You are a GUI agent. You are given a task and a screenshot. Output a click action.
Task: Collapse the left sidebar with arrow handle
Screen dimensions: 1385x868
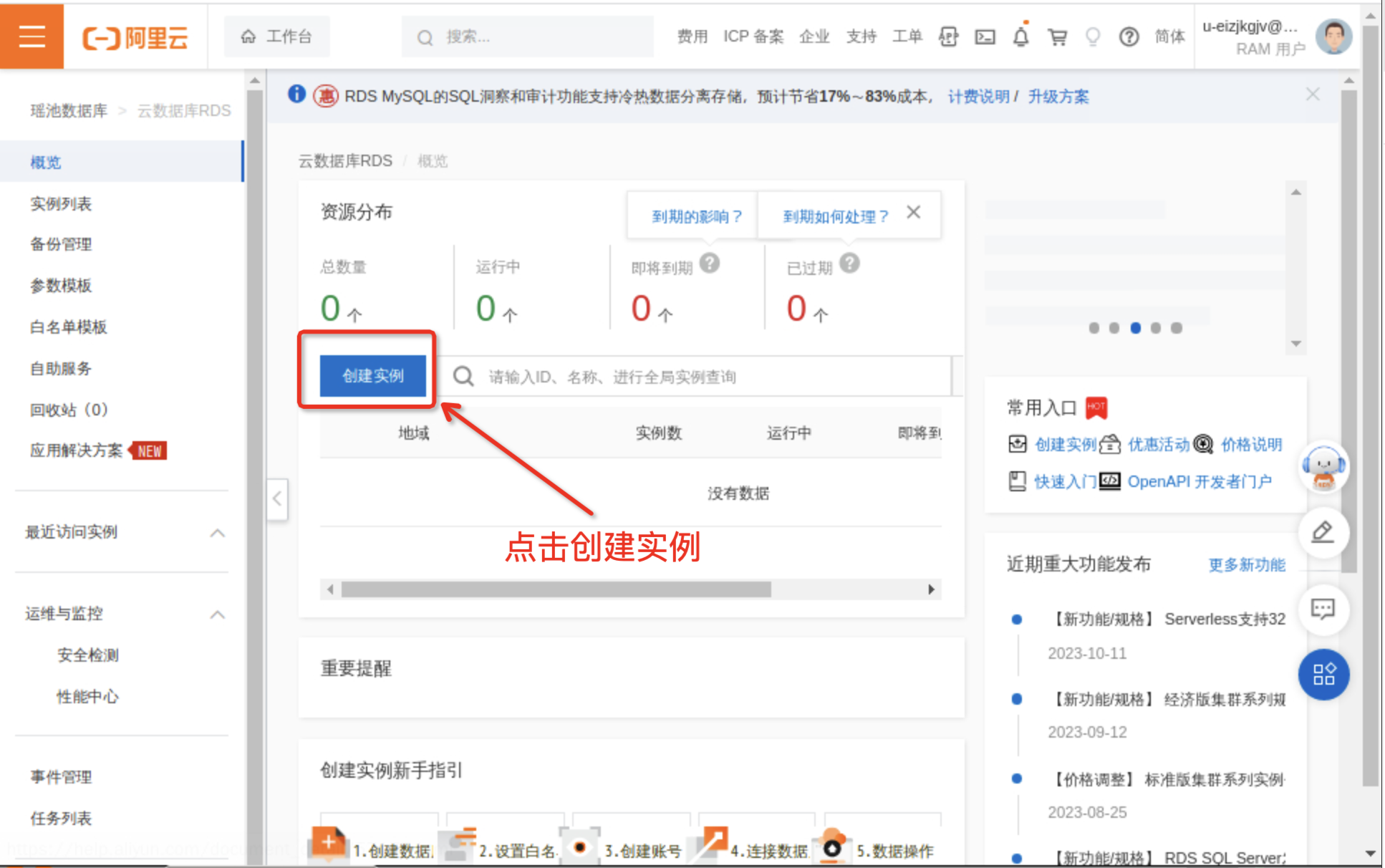click(x=277, y=499)
